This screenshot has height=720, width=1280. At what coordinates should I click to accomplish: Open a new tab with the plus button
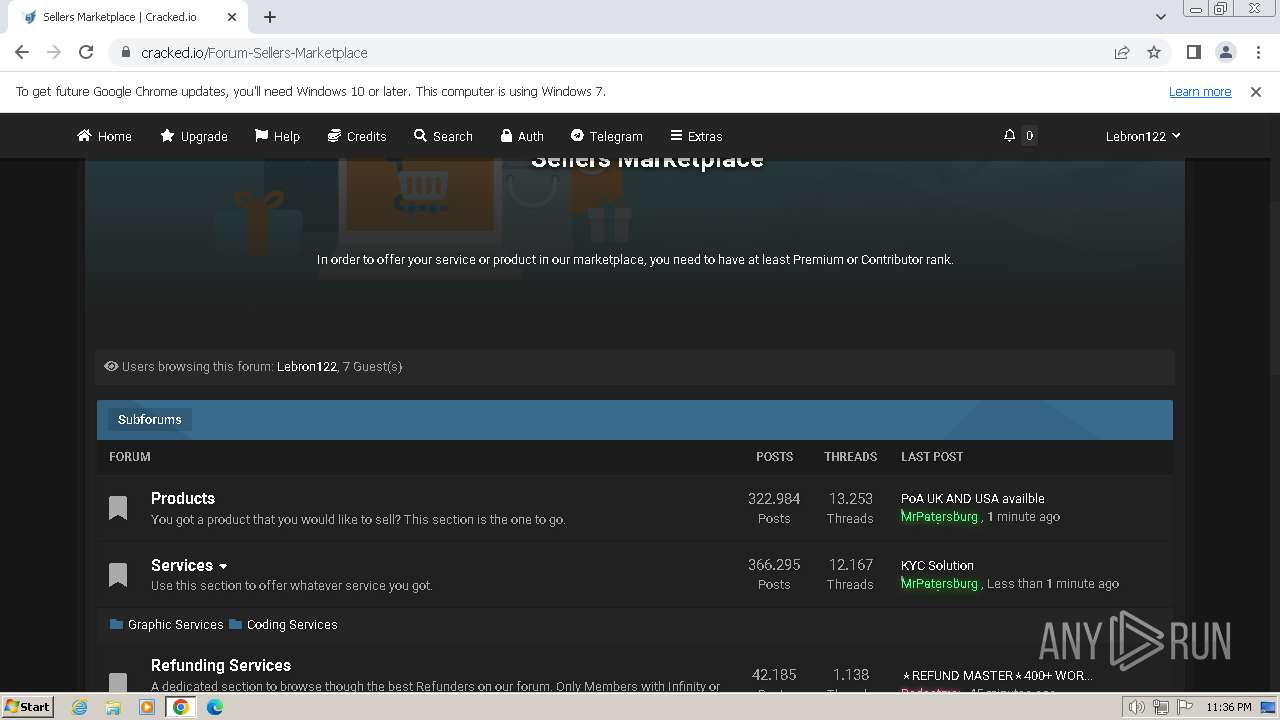pyautogui.click(x=270, y=17)
